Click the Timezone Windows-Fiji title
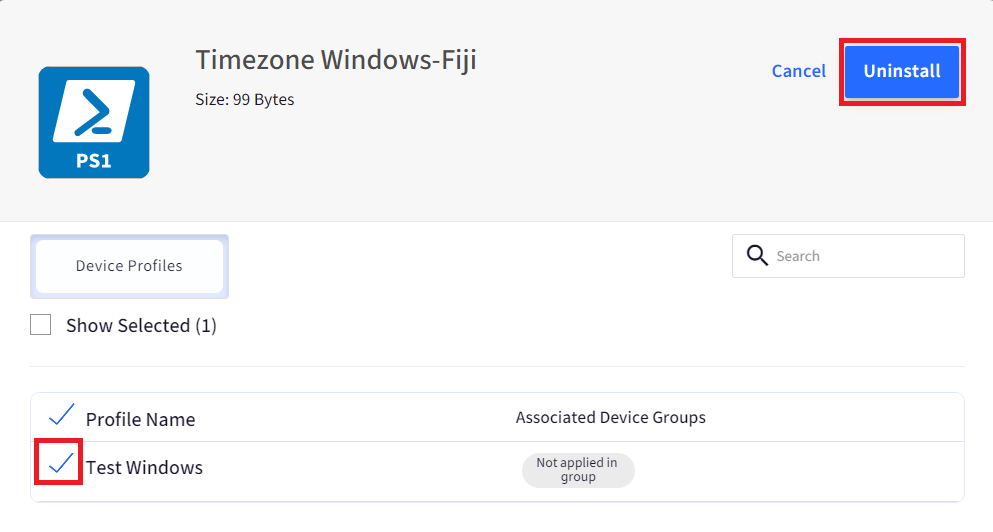Image resolution: width=993 pixels, height=532 pixels. point(336,60)
